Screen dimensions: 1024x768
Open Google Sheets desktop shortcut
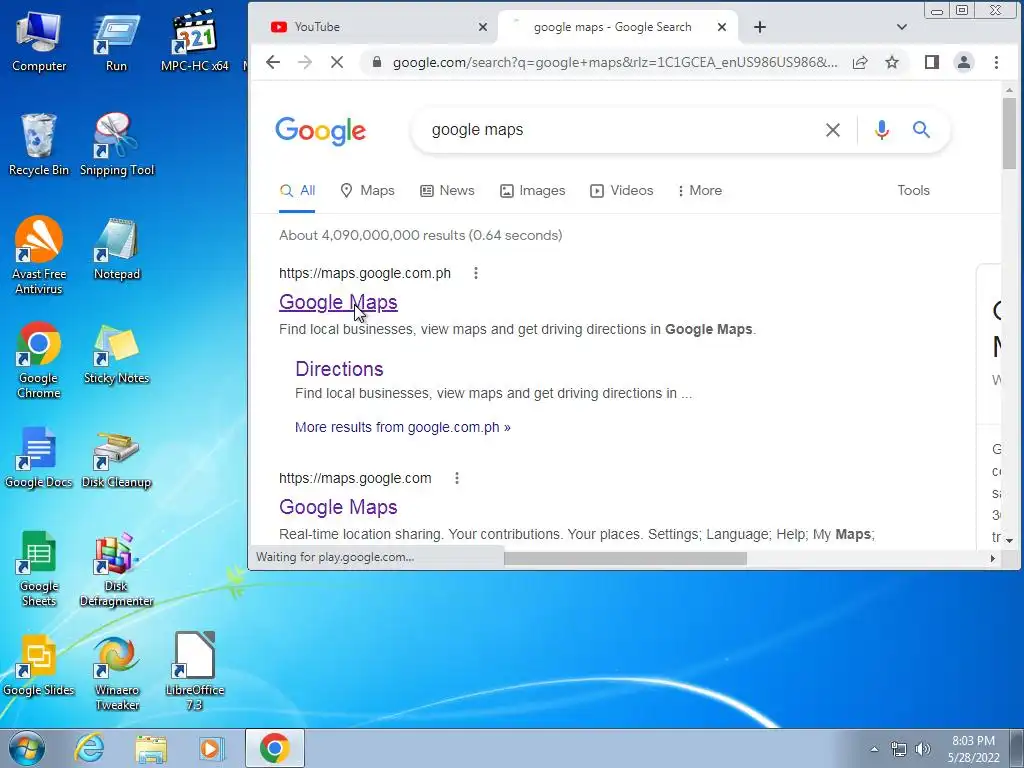[x=39, y=569]
